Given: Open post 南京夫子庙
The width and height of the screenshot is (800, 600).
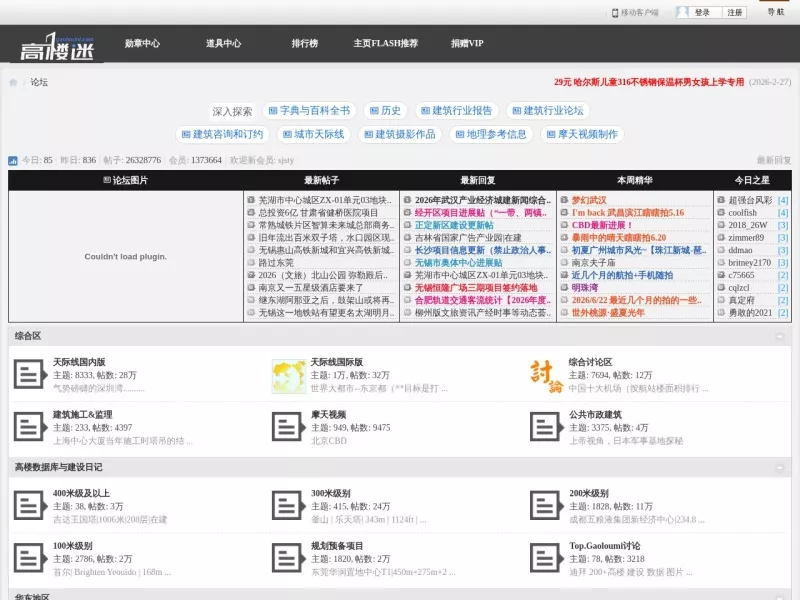Looking at the screenshot, I should click(593, 263).
